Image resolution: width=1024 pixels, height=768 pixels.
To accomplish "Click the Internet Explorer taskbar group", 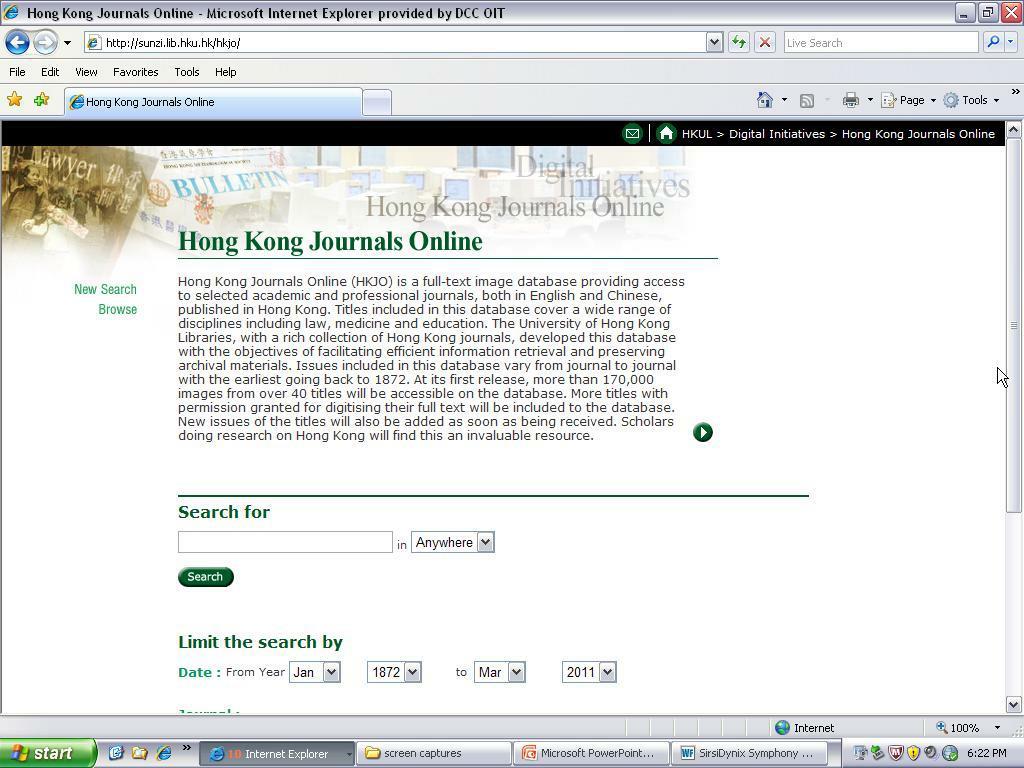I will click(276, 753).
